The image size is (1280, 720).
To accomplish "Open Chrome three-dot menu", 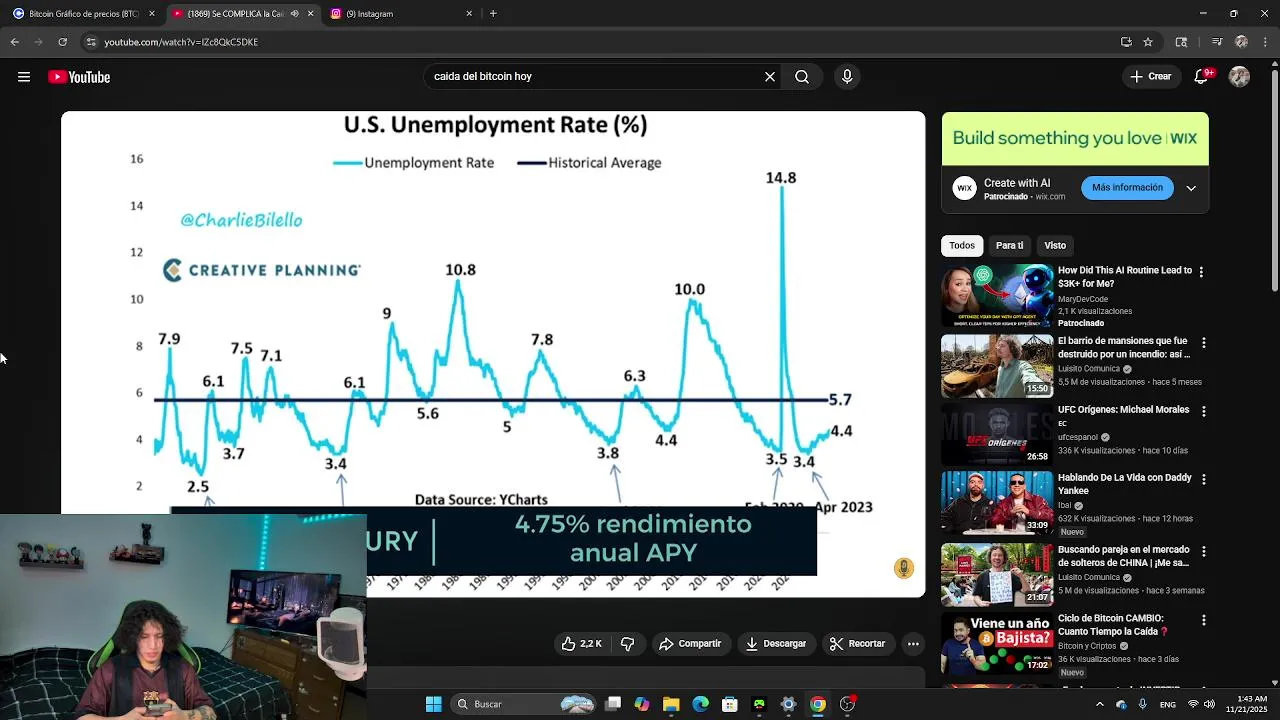I will coord(1265,42).
